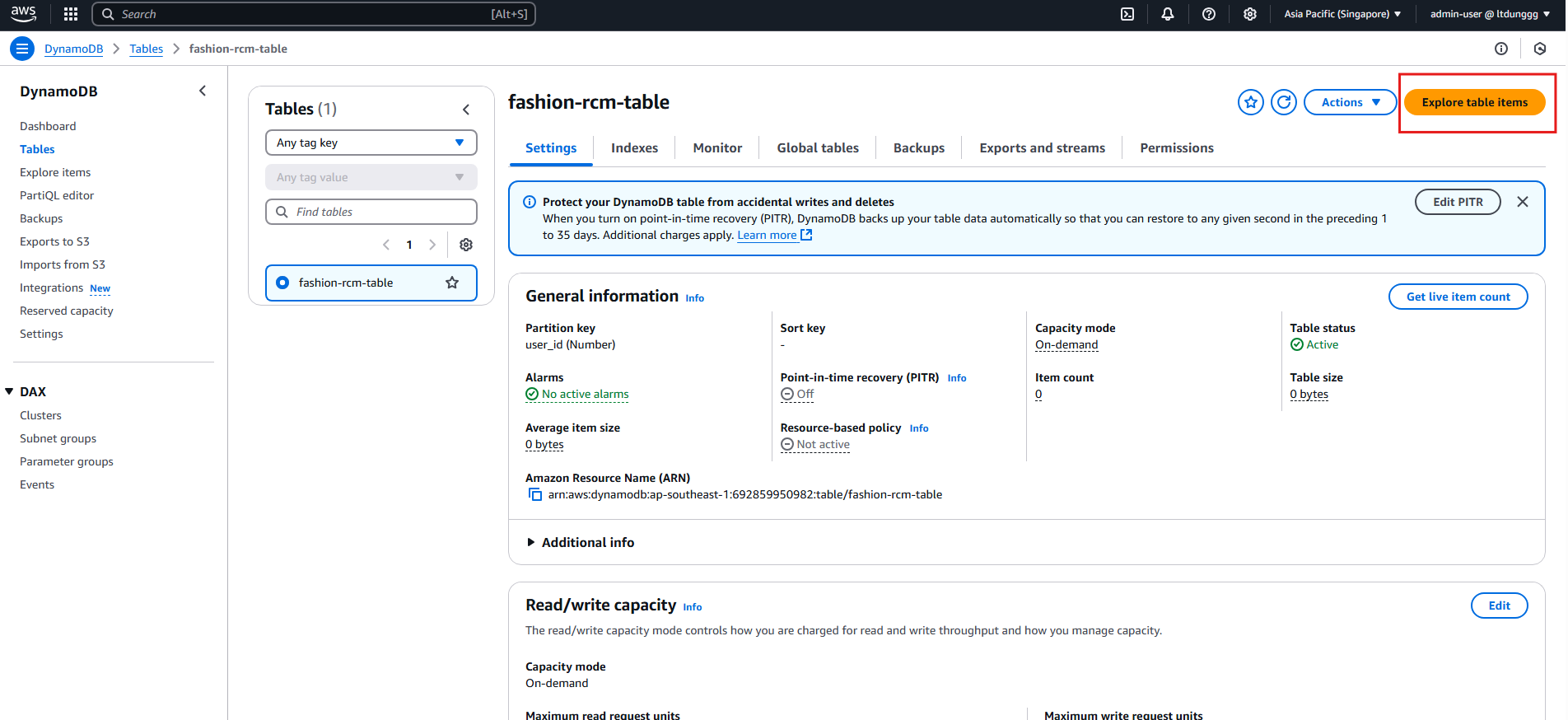Open Tables list preferences gear
The image size is (1568, 720).
point(466,245)
